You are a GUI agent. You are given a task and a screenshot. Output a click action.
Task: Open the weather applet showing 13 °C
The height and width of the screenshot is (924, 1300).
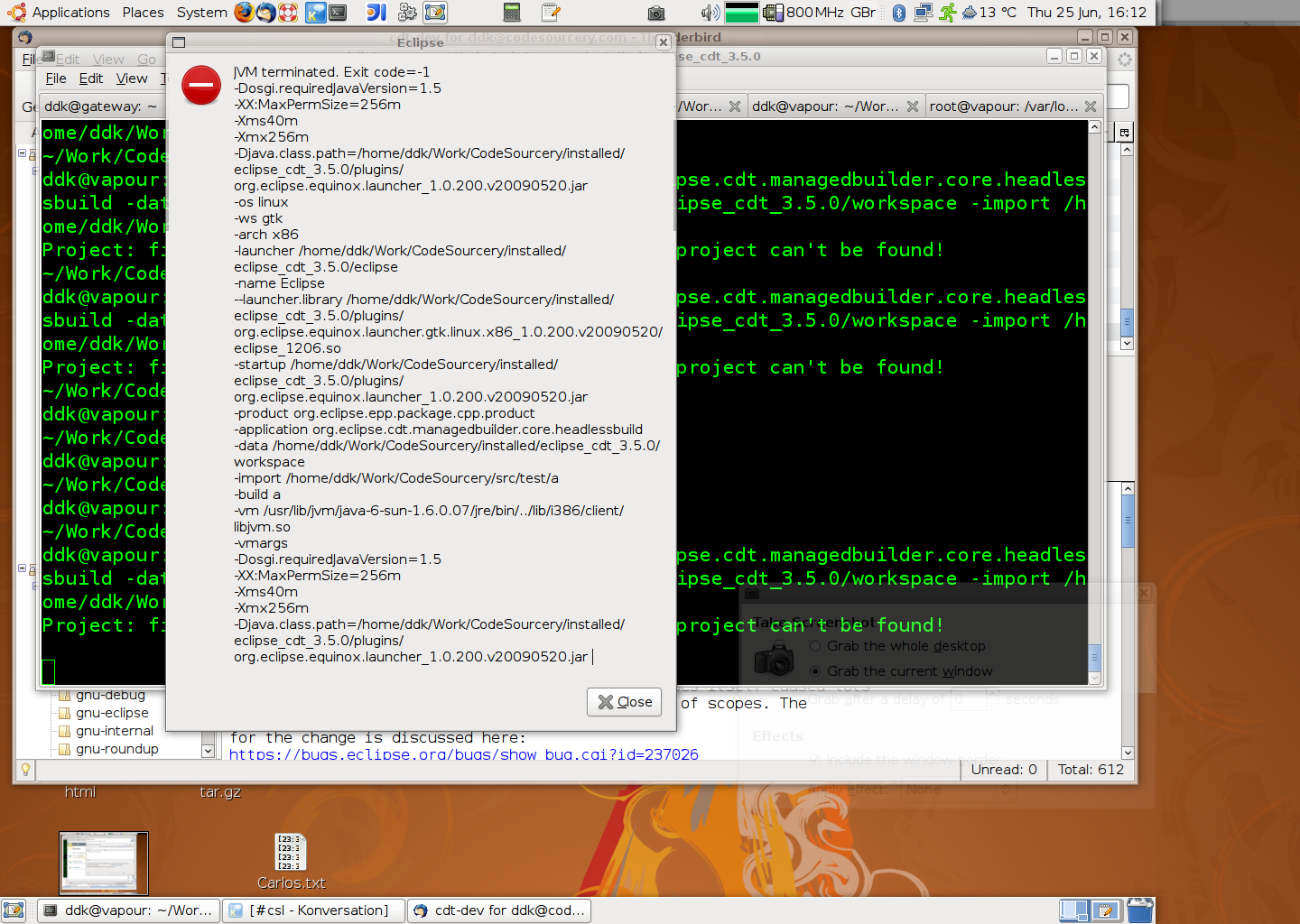(989, 13)
